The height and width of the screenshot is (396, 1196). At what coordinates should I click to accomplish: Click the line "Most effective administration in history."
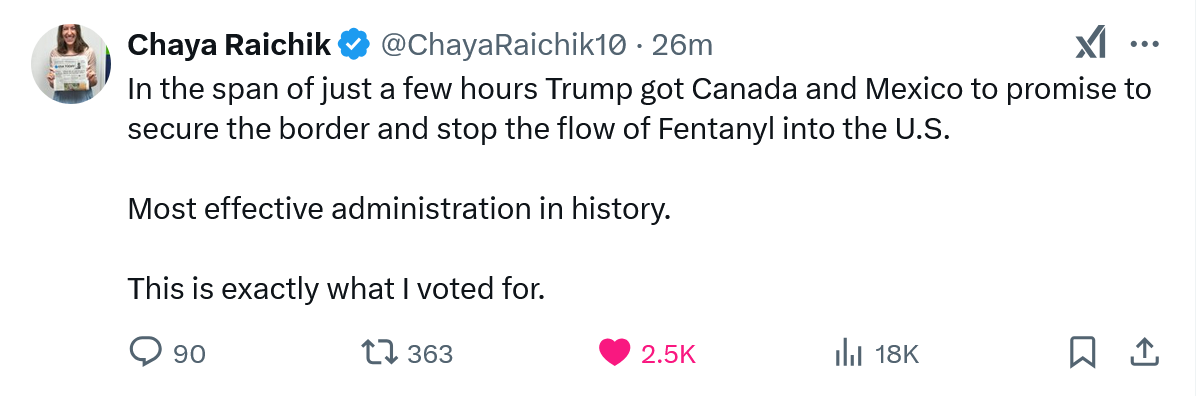tap(399, 208)
